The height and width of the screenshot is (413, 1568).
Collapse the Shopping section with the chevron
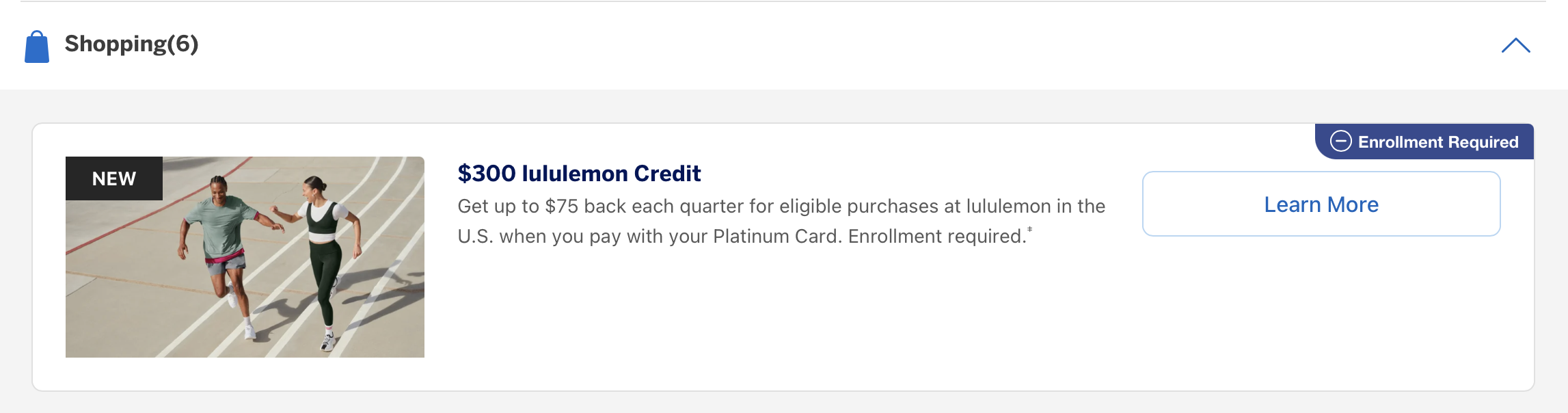(x=1515, y=46)
